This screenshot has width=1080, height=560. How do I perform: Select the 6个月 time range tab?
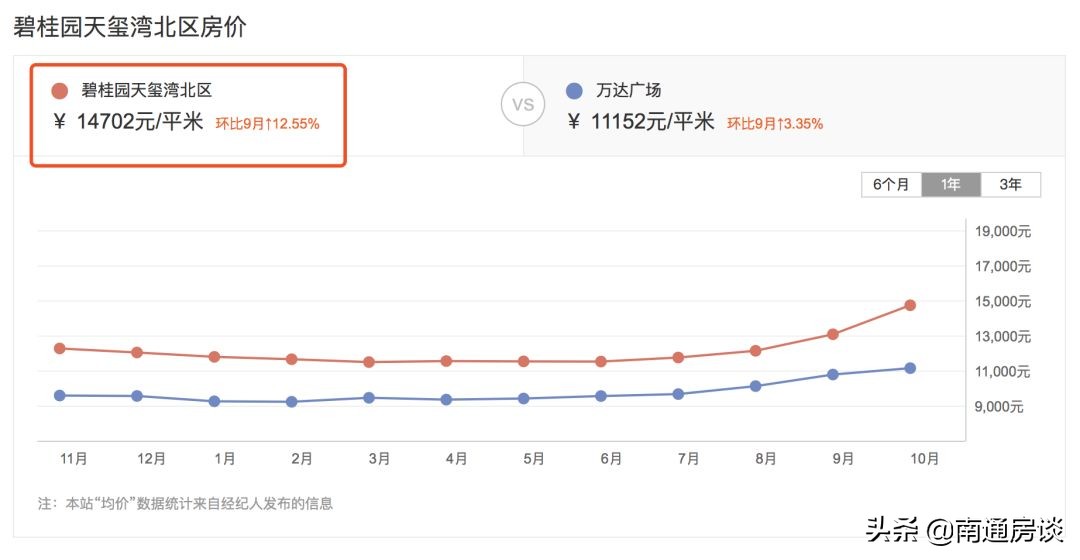click(x=891, y=185)
